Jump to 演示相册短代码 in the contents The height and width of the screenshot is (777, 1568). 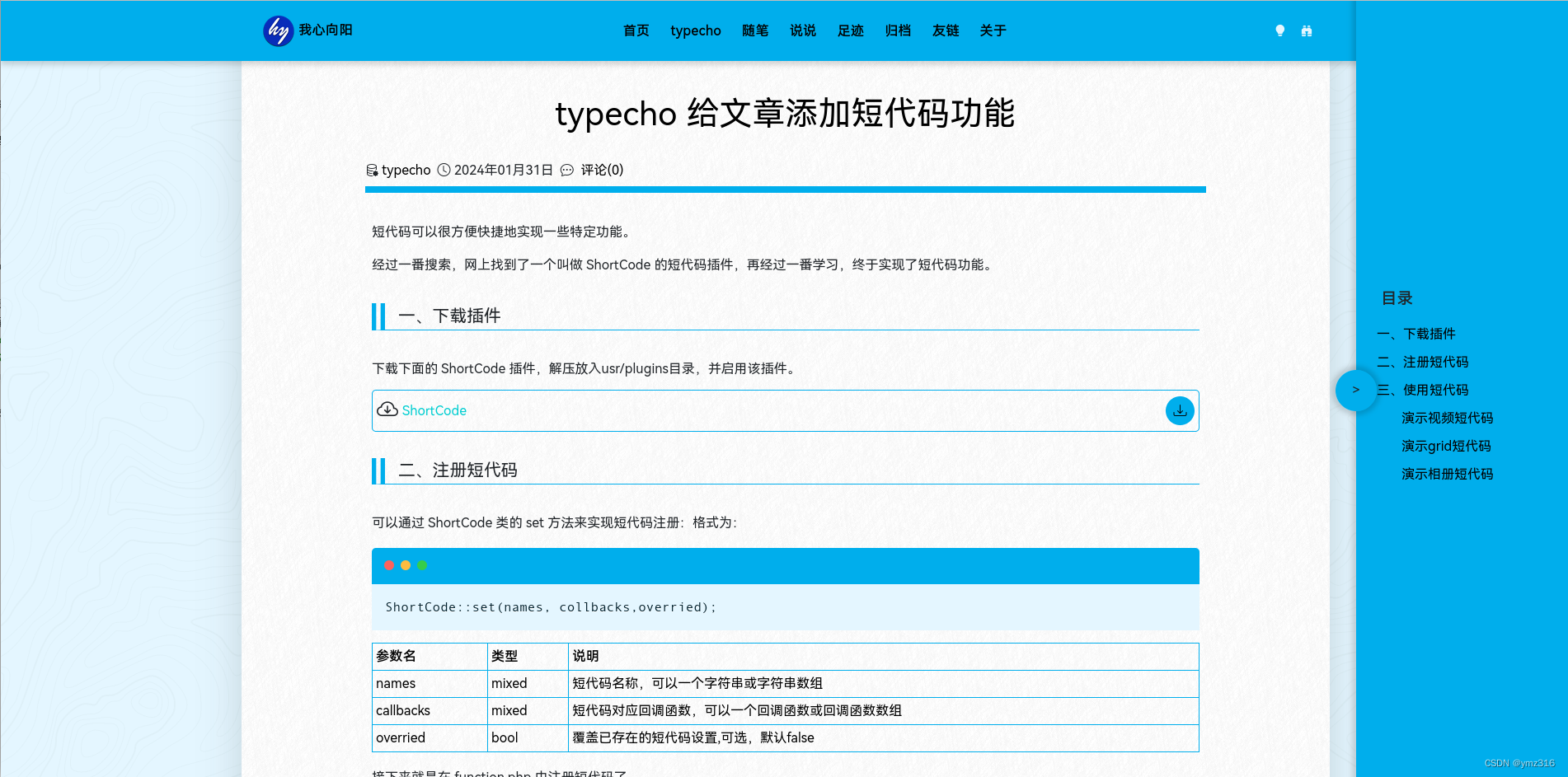click(x=1448, y=474)
